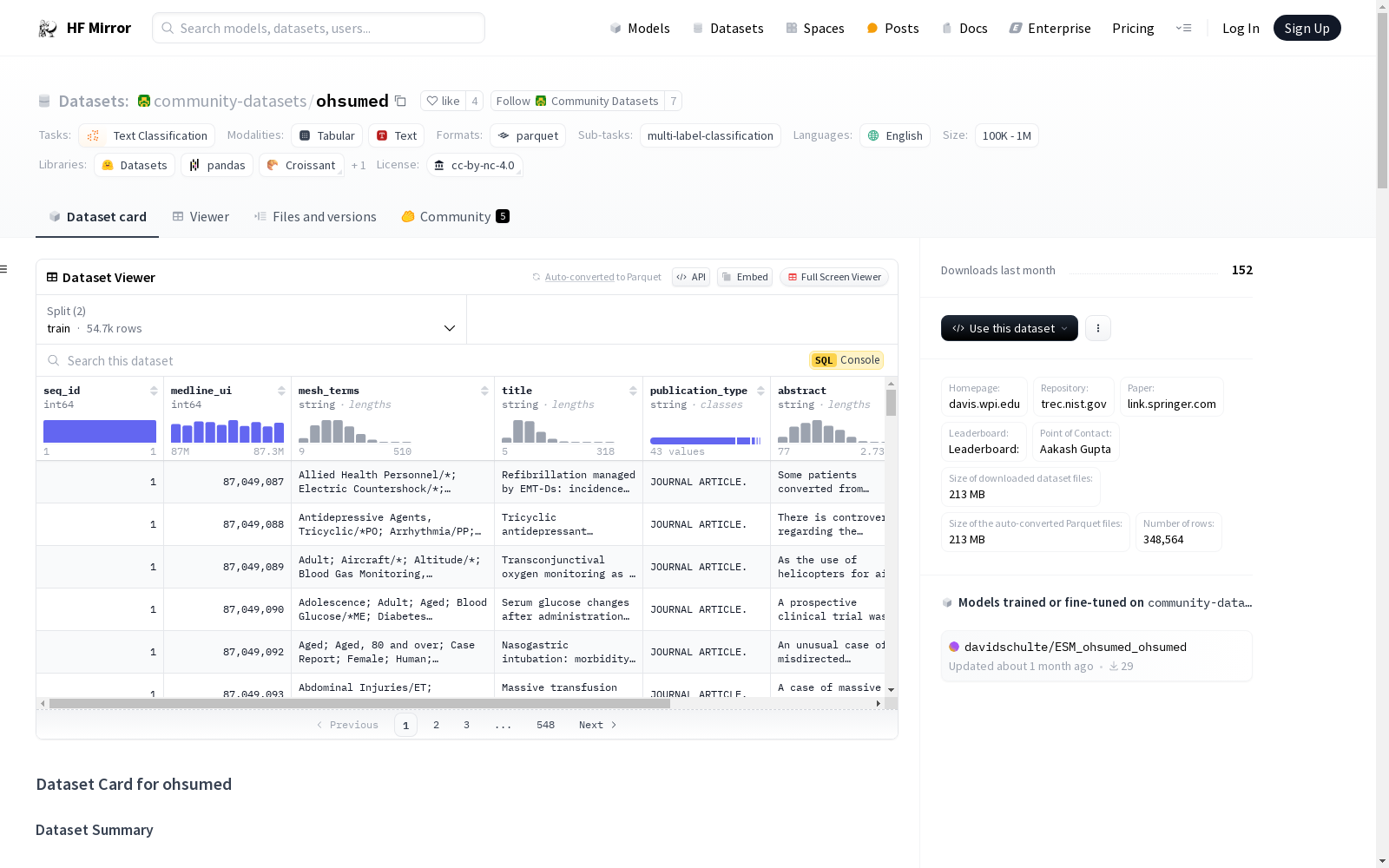Click the Text modality tag
1389x868 pixels.
click(396, 135)
